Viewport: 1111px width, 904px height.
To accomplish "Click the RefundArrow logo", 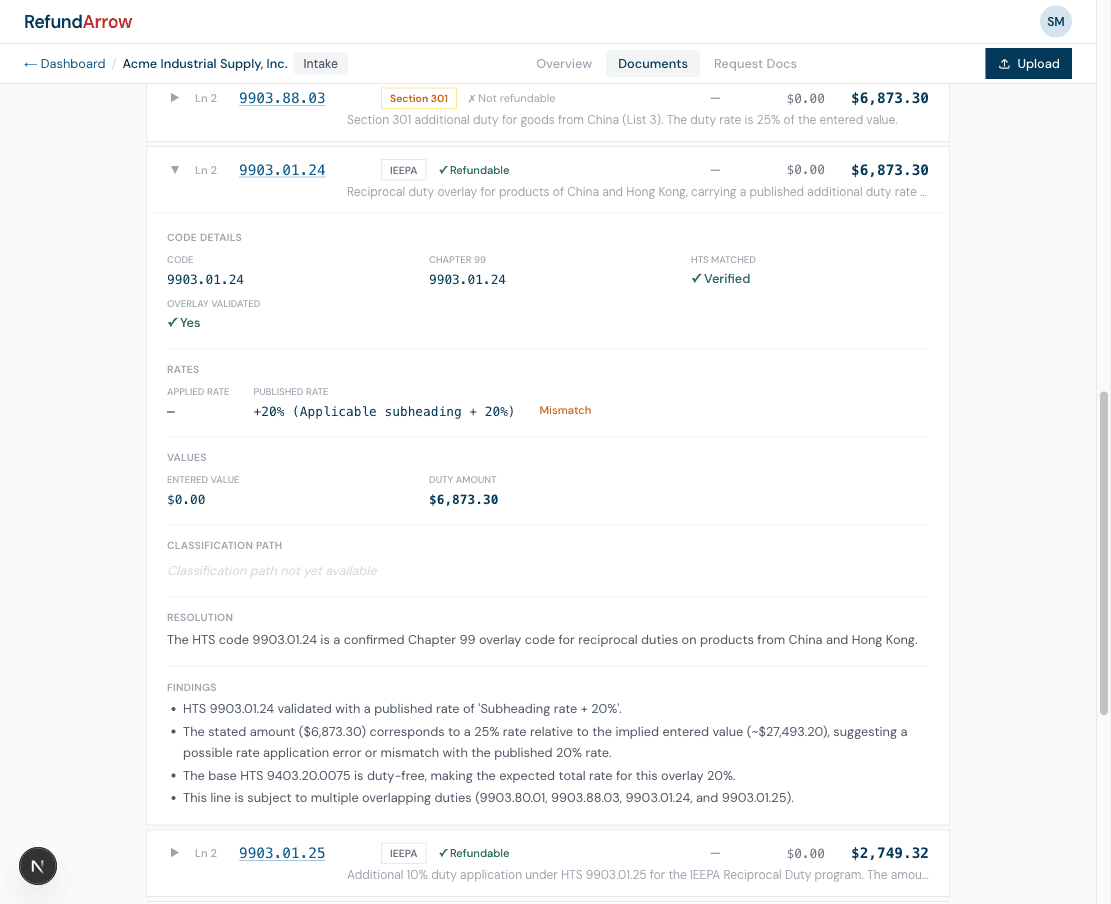I will point(78,21).
